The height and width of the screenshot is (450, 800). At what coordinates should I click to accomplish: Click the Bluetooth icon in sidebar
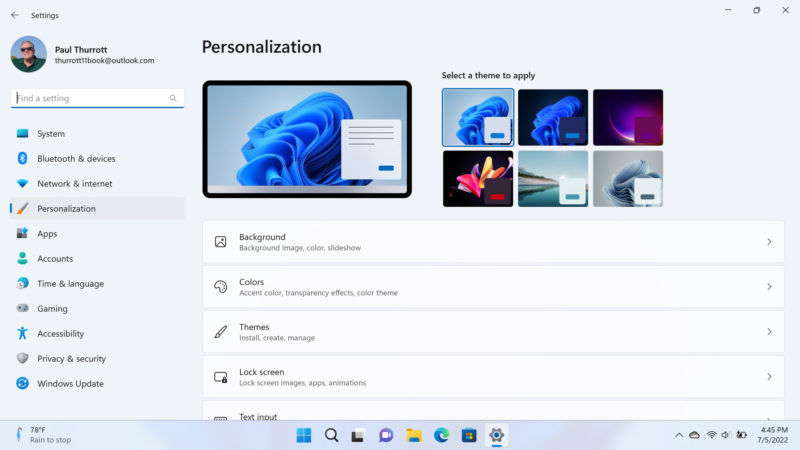coord(22,159)
